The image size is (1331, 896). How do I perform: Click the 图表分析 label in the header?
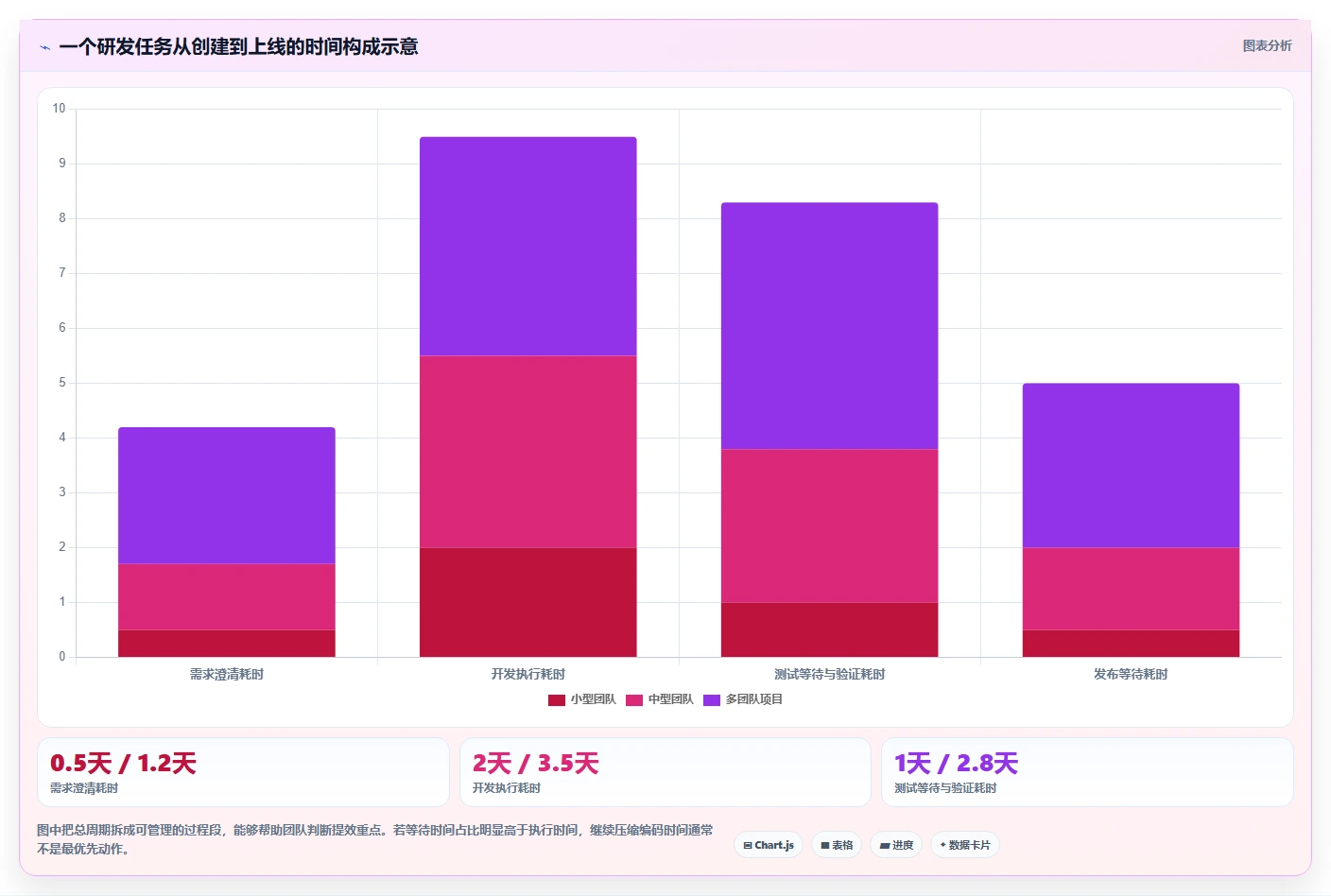1267,45
